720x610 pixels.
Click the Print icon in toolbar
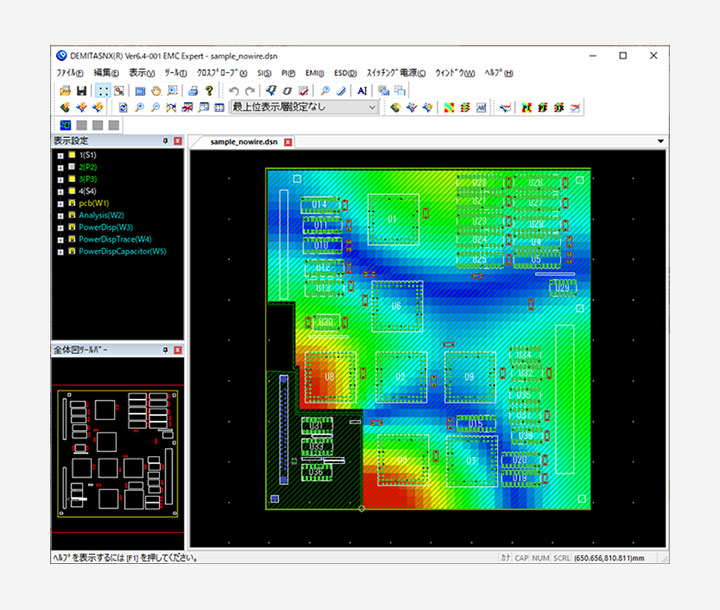[193, 90]
